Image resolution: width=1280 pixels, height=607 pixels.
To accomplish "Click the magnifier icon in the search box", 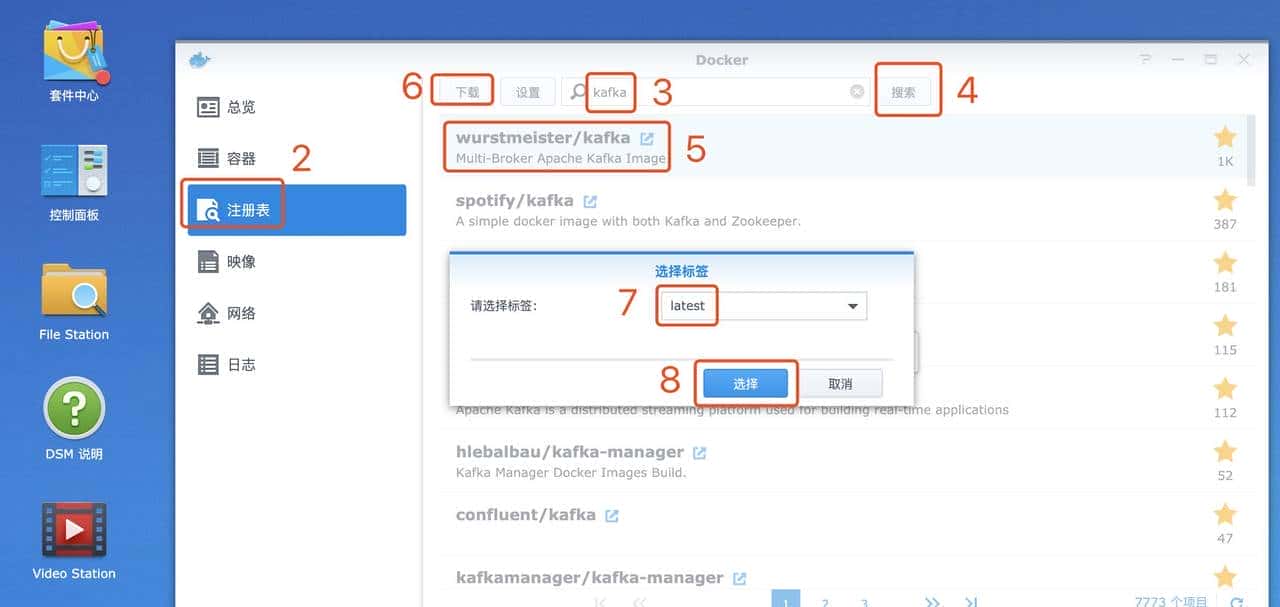I will pyautogui.click(x=578, y=92).
